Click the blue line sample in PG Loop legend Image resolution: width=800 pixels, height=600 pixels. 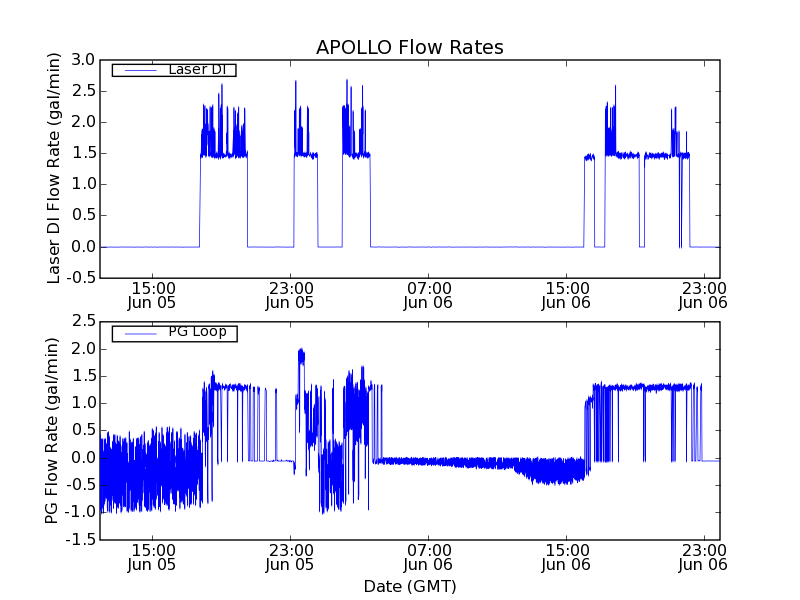pos(140,334)
